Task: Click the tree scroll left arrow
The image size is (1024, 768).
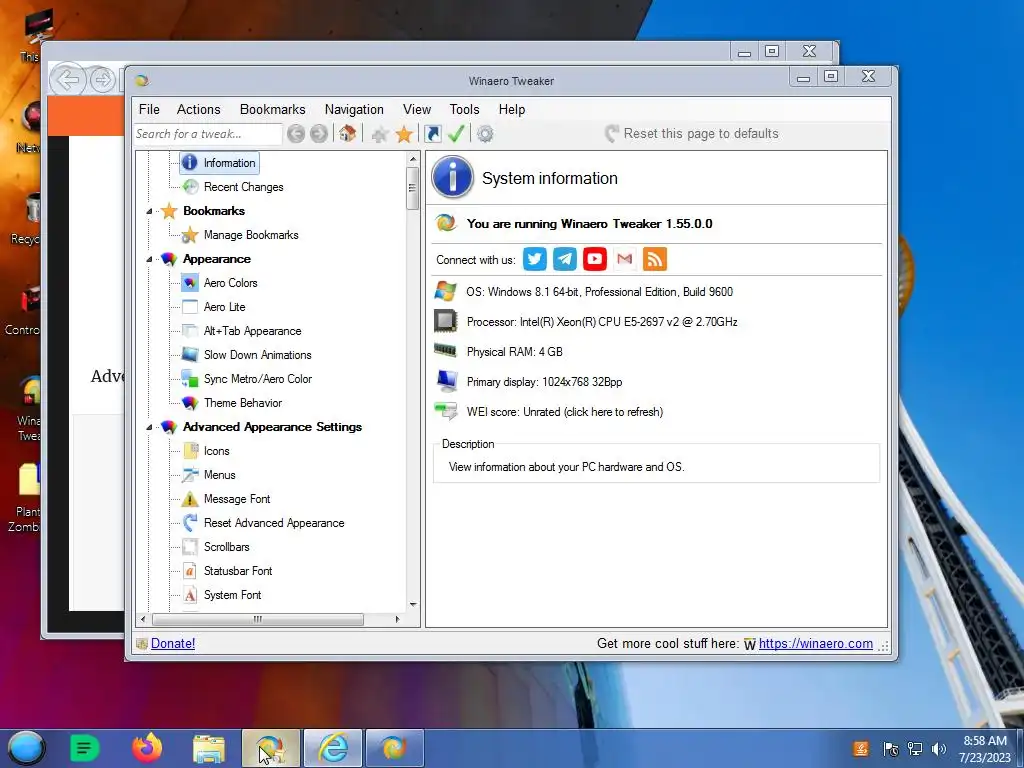Action: click(144, 619)
